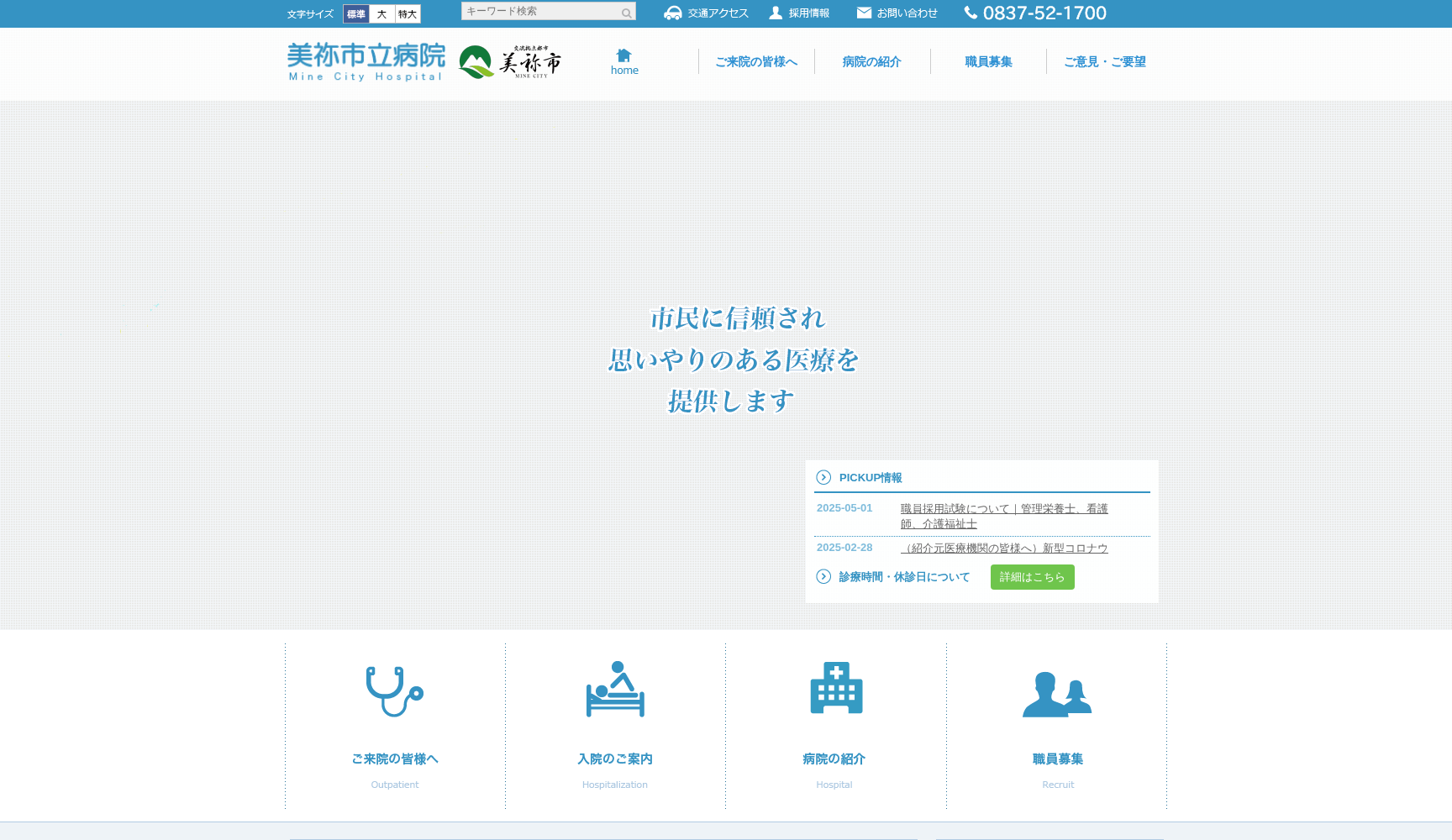Viewport: 1452px width, 840px height.
Task: Open the 職員募集 navigation menu
Action: tap(988, 61)
